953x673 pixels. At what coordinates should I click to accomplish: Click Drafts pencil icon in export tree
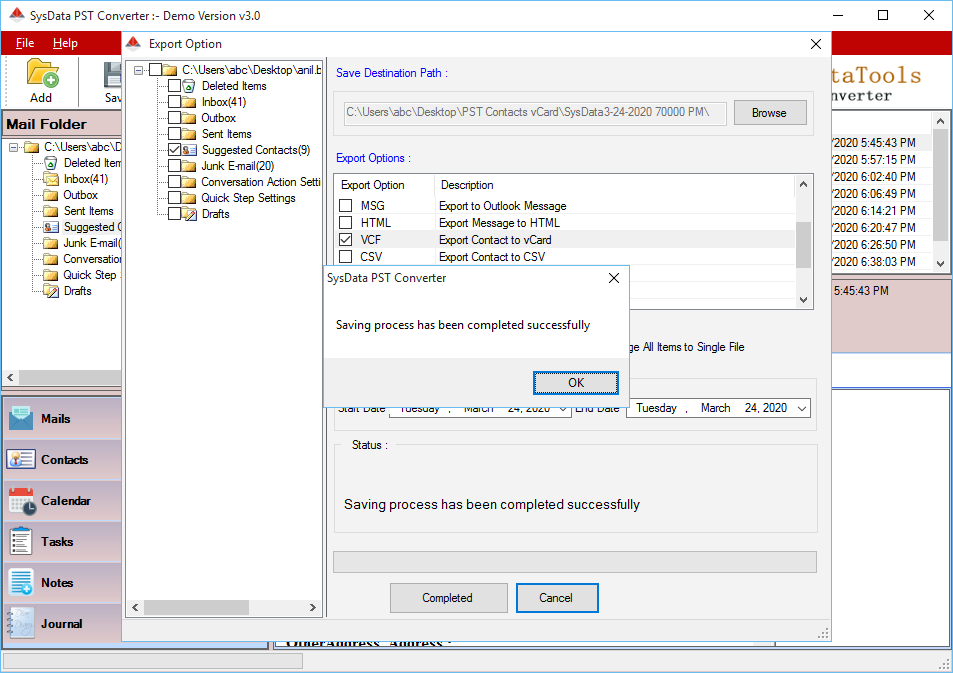click(x=190, y=214)
